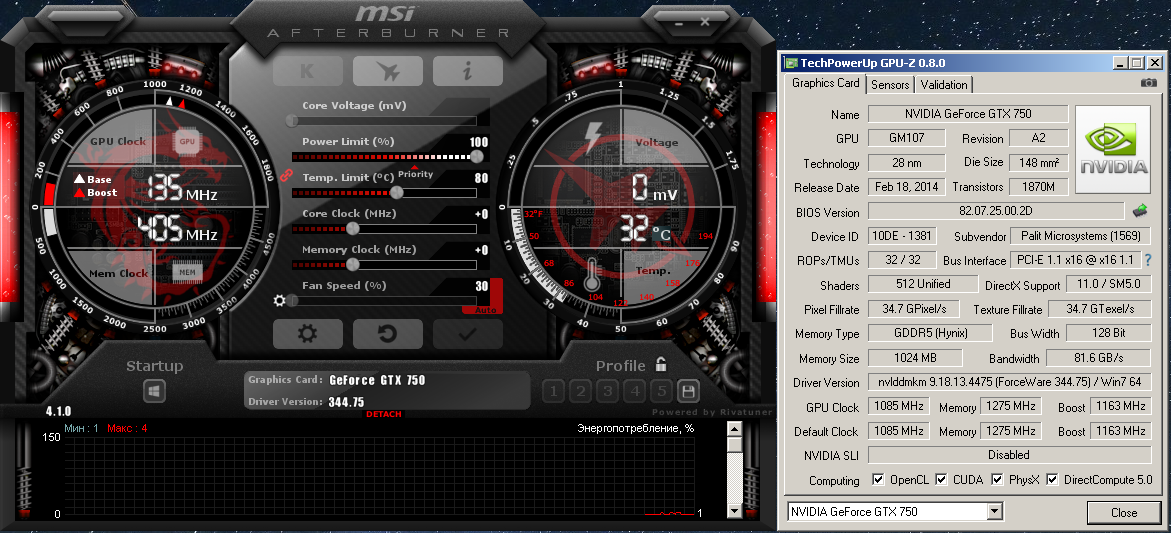The height and width of the screenshot is (533, 1171).
Task: Click the NVIDIA logo in GPU-Z
Action: 1112,149
